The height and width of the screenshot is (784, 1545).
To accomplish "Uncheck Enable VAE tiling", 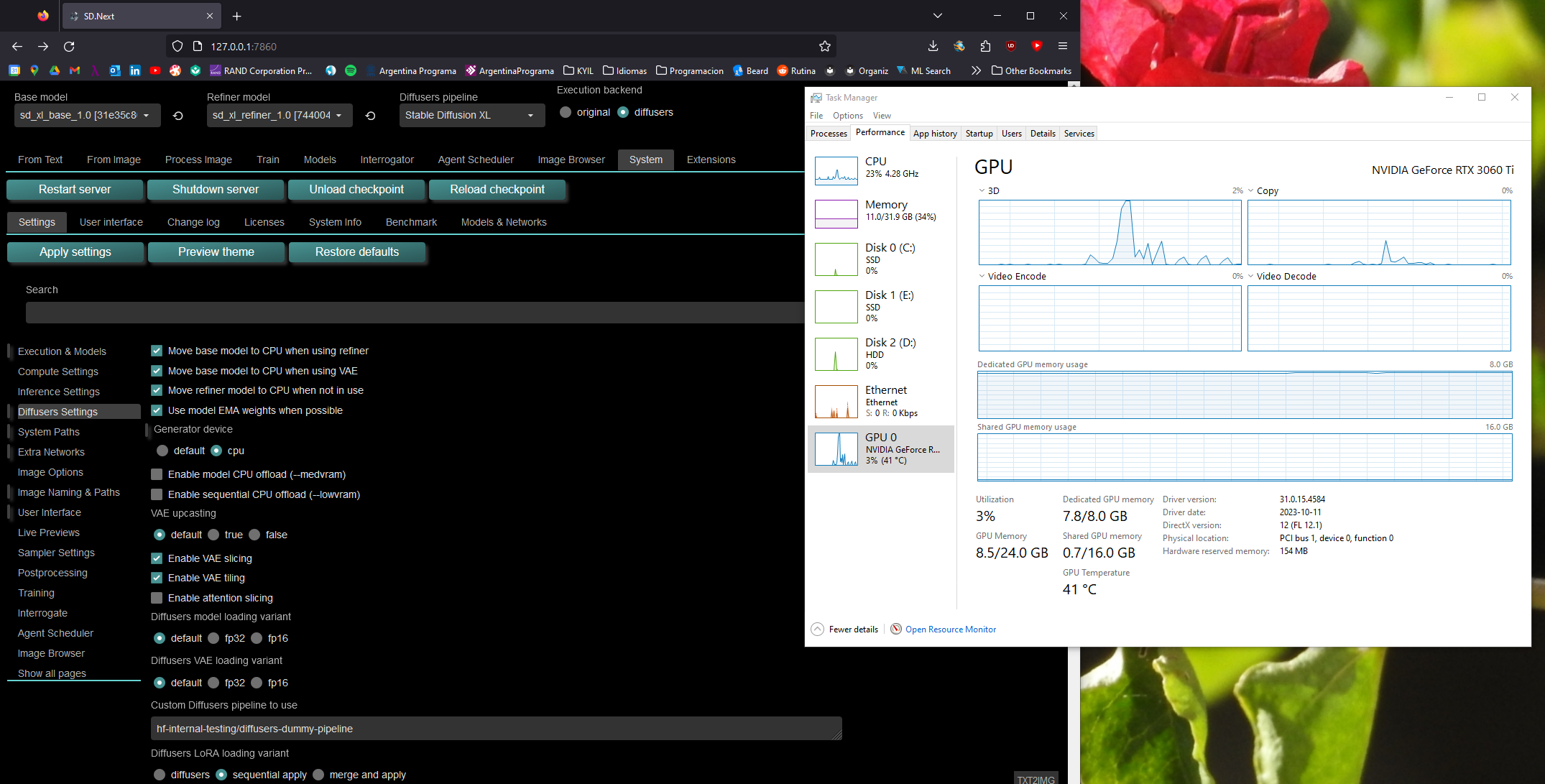I will click(x=156, y=578).
